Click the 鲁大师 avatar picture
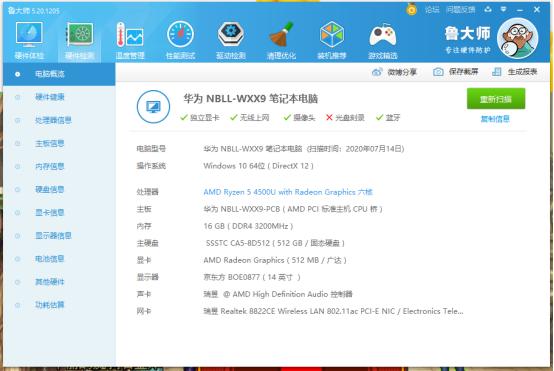Viewport: 554px width, 371px height. coord(518,38)
